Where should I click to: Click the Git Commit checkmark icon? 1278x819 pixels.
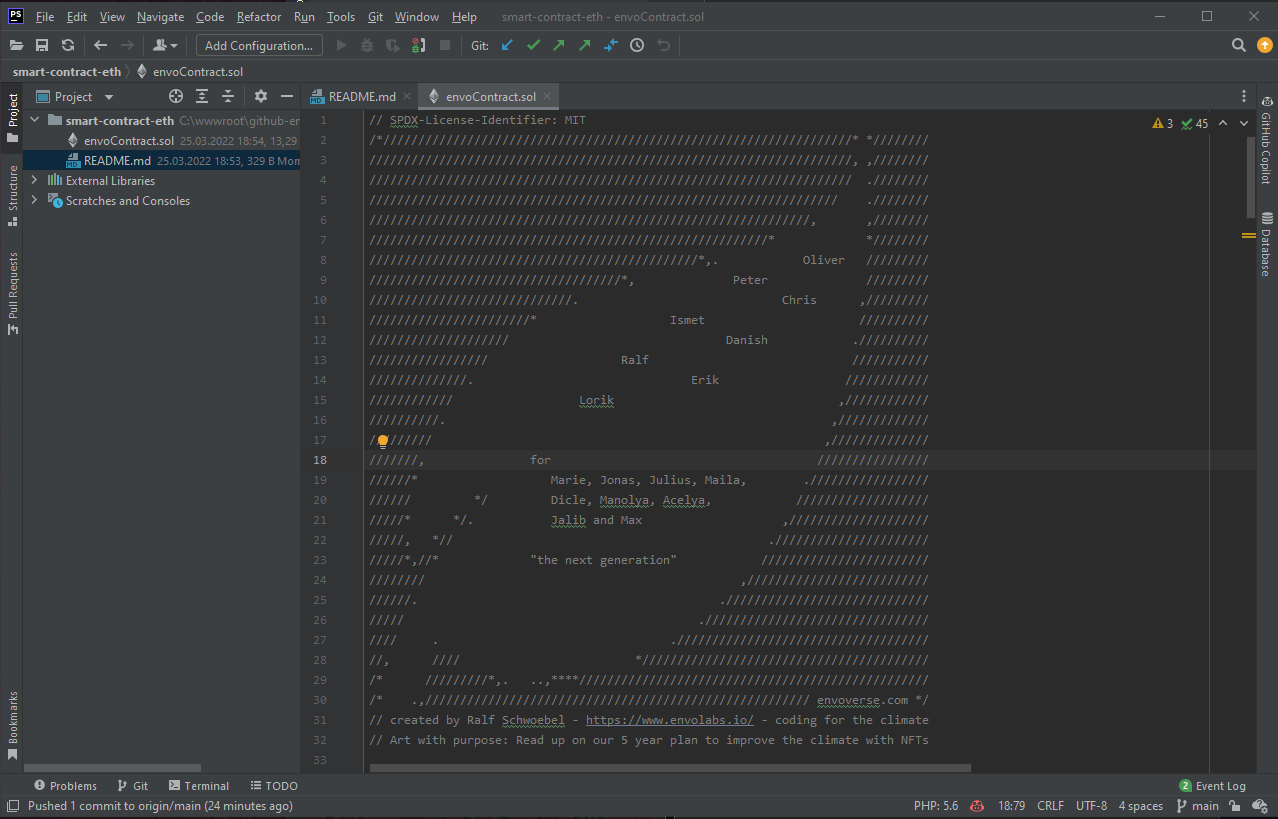[533, 45]
